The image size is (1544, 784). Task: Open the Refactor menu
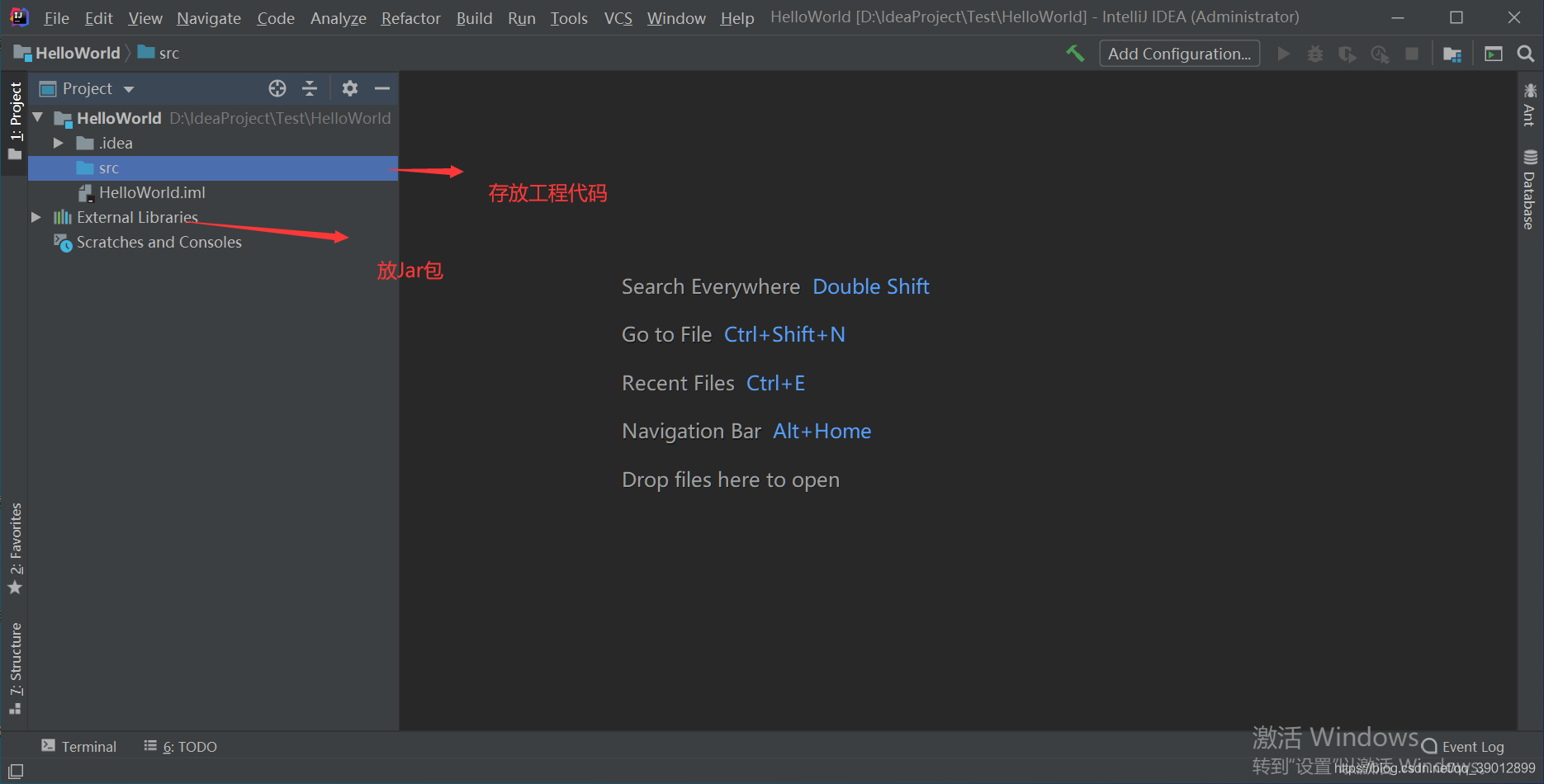(x=411, y=17)
